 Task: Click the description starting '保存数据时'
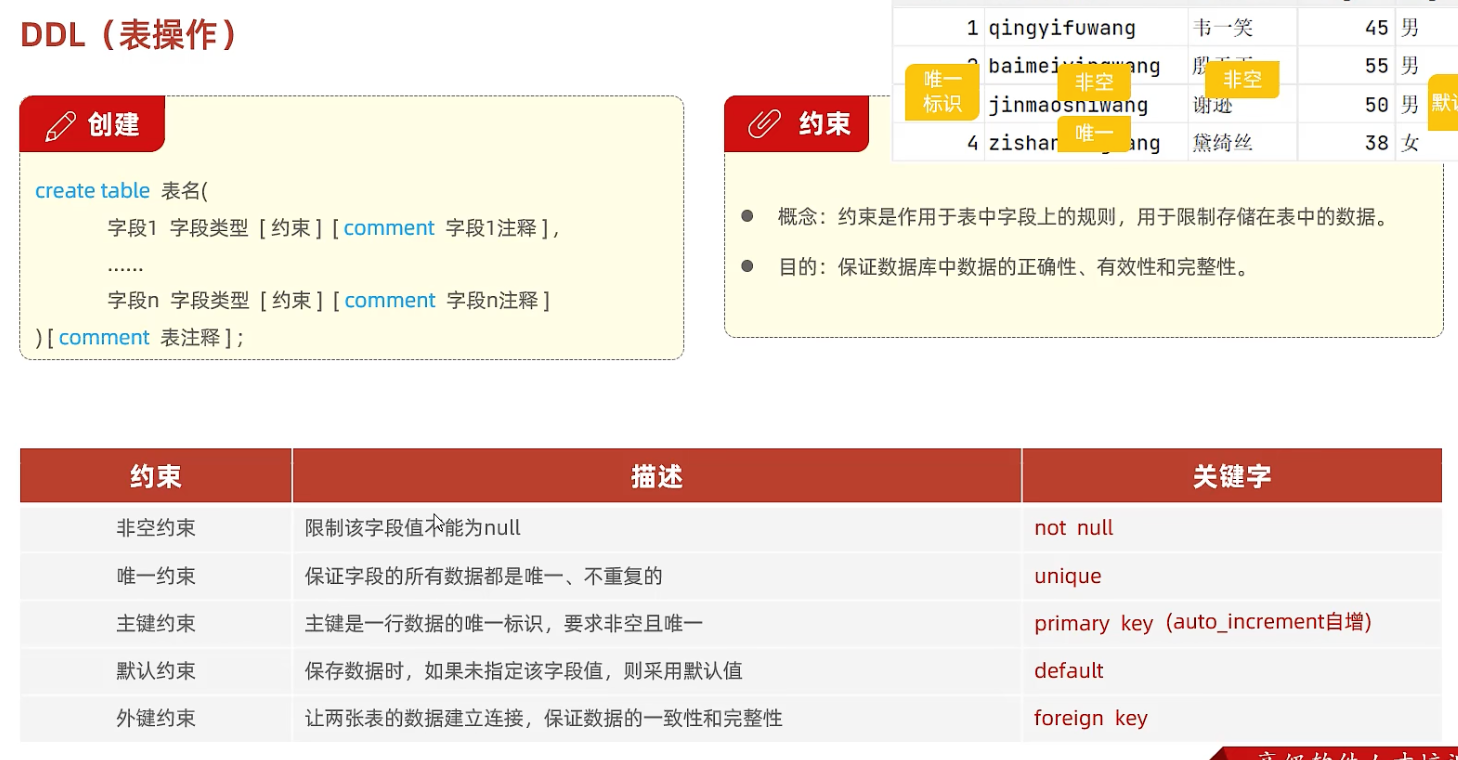pos(524,671)
